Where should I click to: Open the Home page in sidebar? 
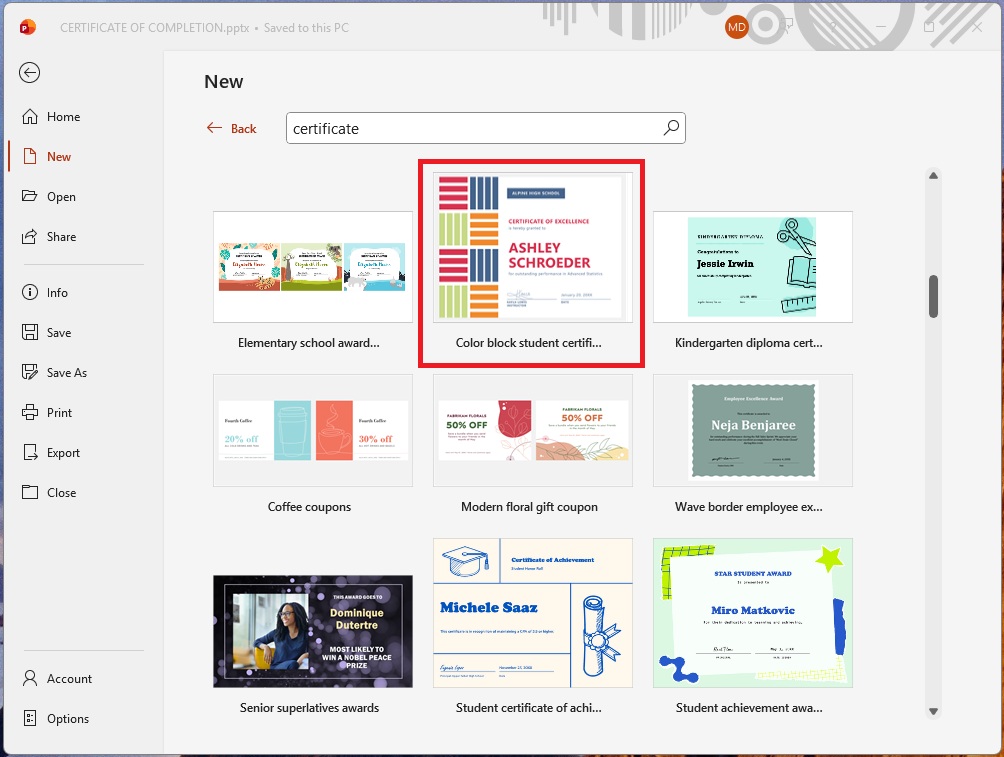pyautogui.click(x=63, y=117)
